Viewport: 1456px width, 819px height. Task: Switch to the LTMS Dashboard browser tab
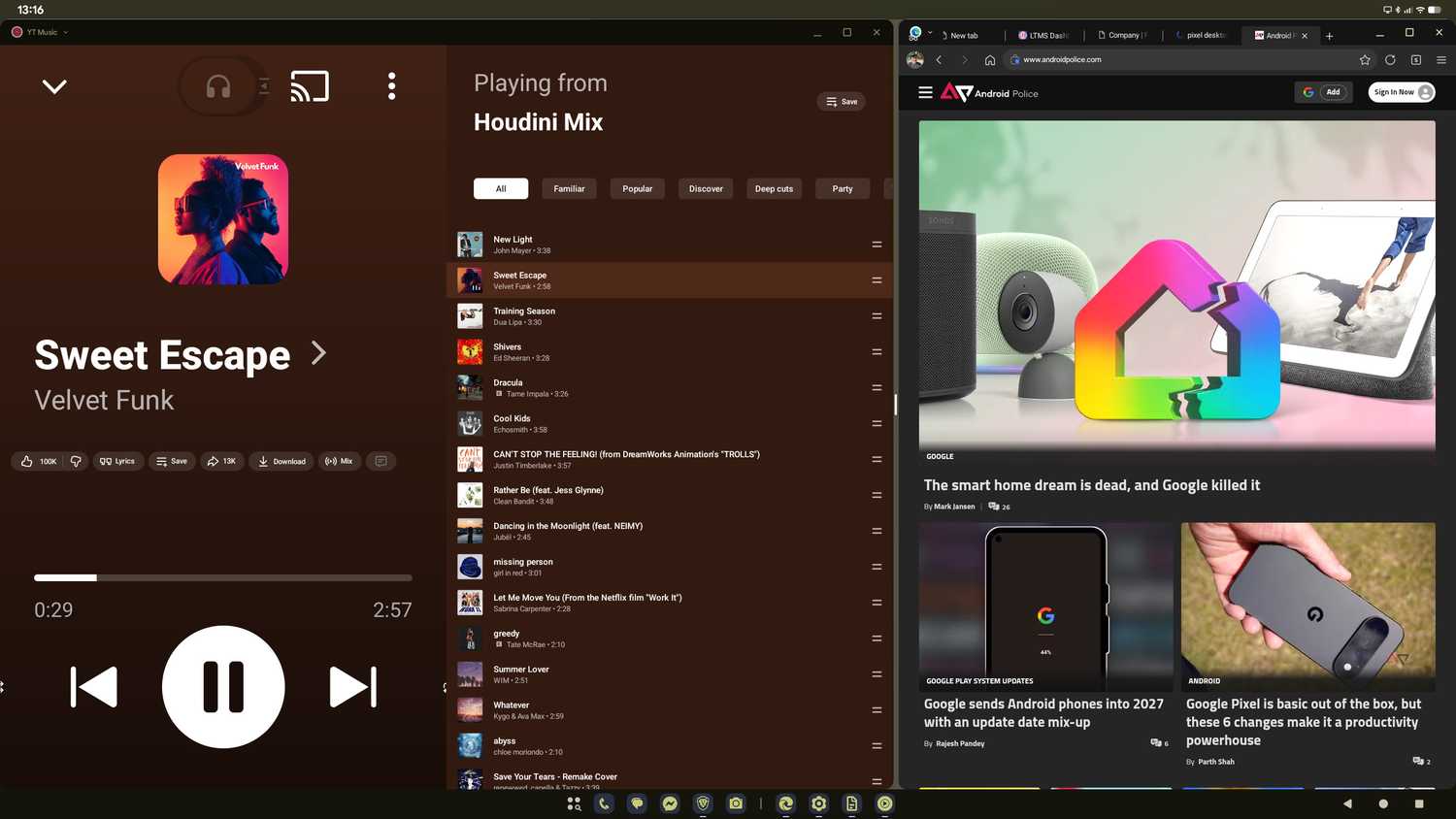(x=1042, y=35)
